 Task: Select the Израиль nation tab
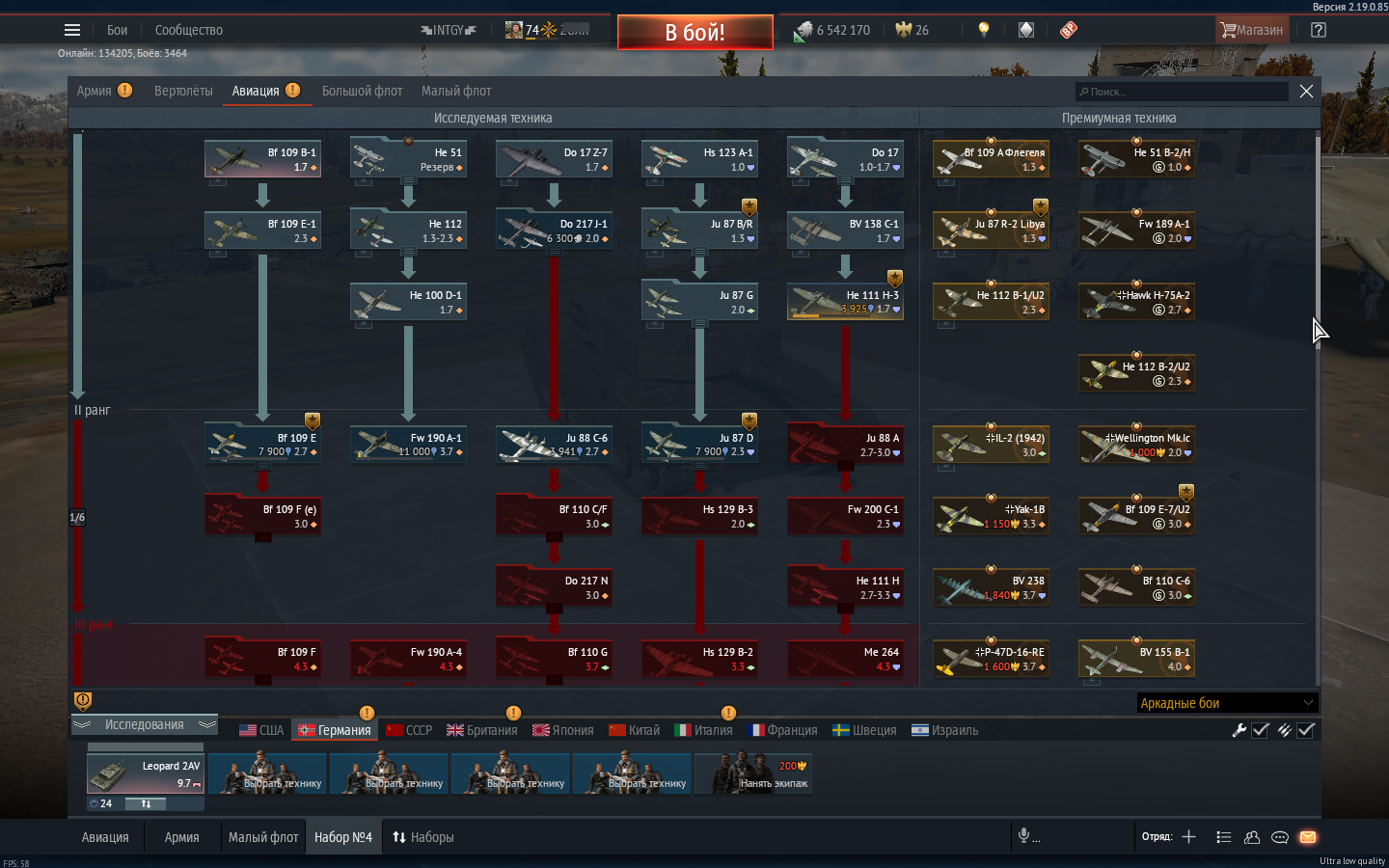click(944, 730)
